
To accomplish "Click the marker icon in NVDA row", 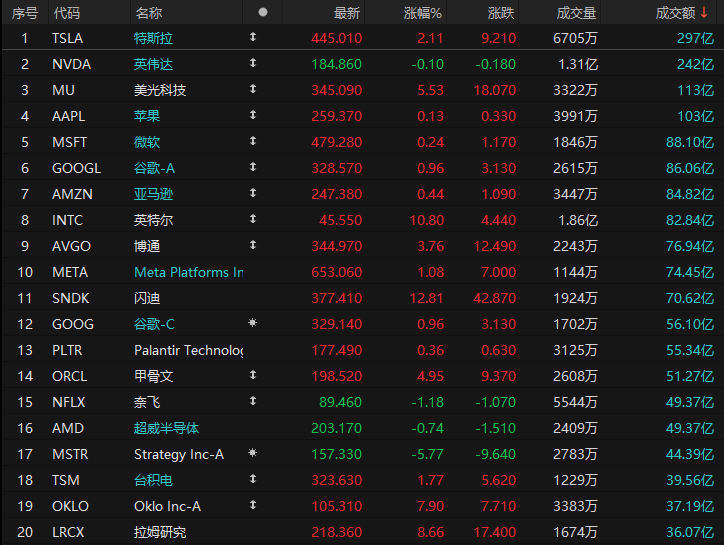I will (253, 63).
